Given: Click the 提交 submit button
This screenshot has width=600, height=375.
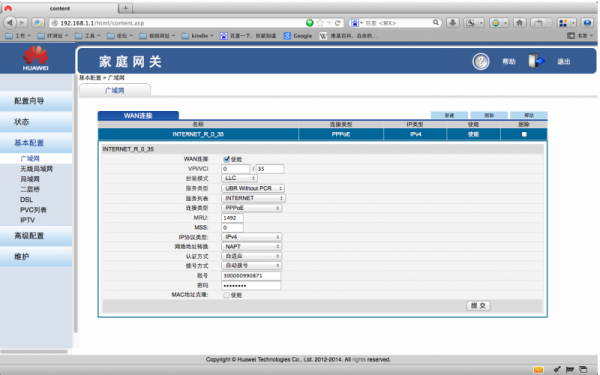Looking at the screenshot, I should click(478, 305).
